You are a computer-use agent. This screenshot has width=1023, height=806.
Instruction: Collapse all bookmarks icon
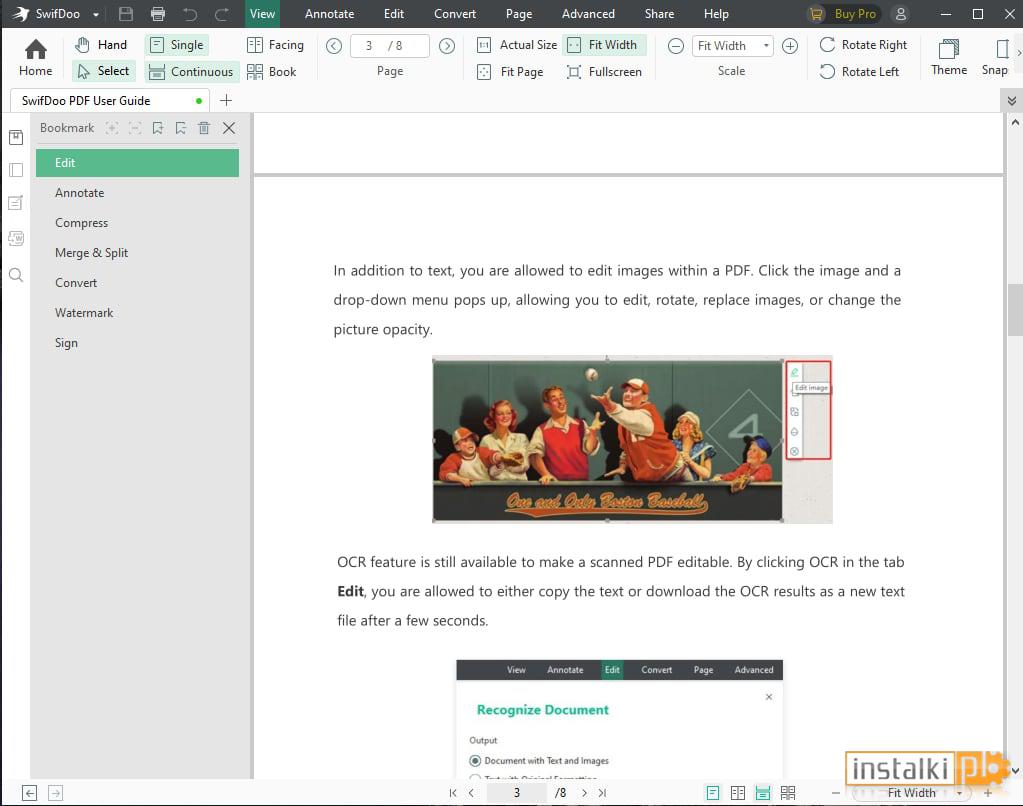coord(135,128)
